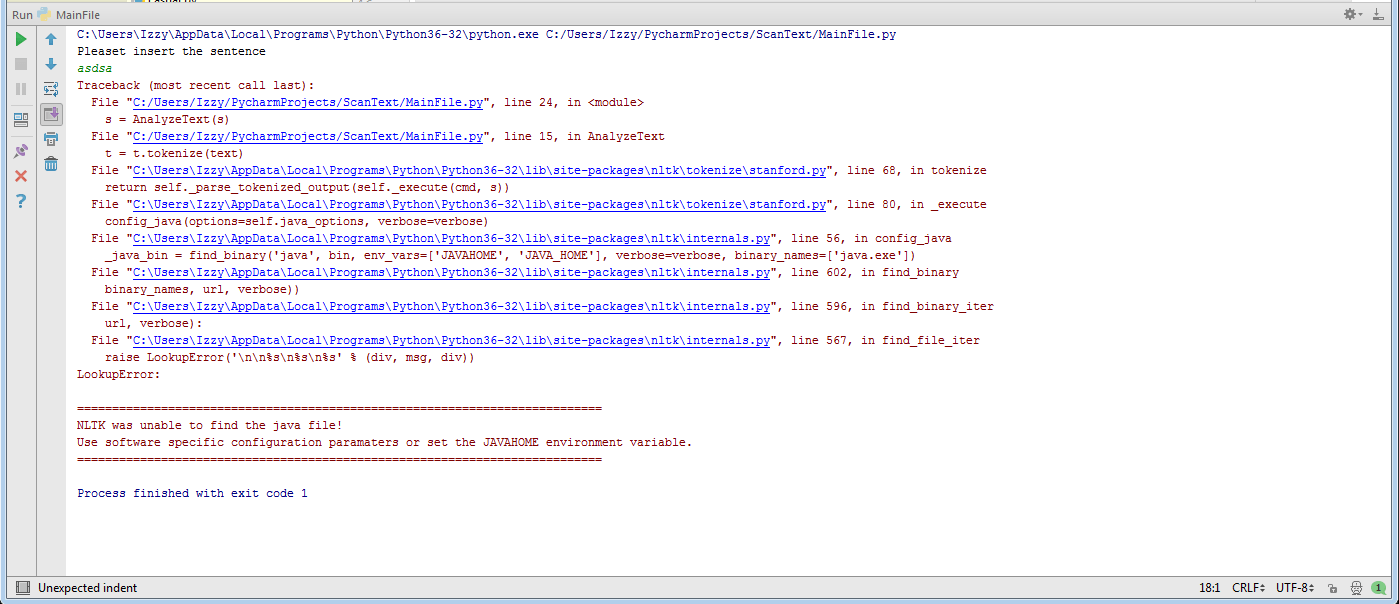Go down the stack trace with the down arrow
Screen dimensions: 1399x604
[x=51, y=64]
